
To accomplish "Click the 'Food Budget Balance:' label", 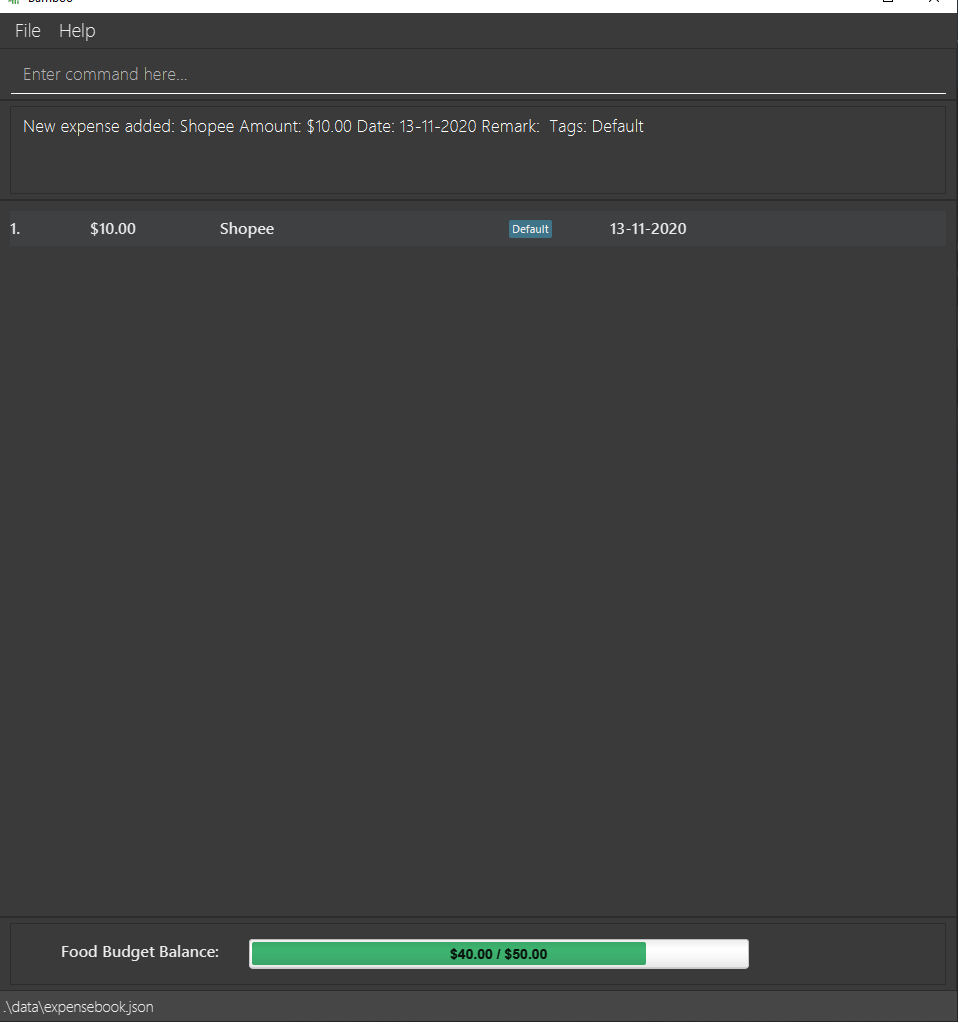I will click(140, 952).
